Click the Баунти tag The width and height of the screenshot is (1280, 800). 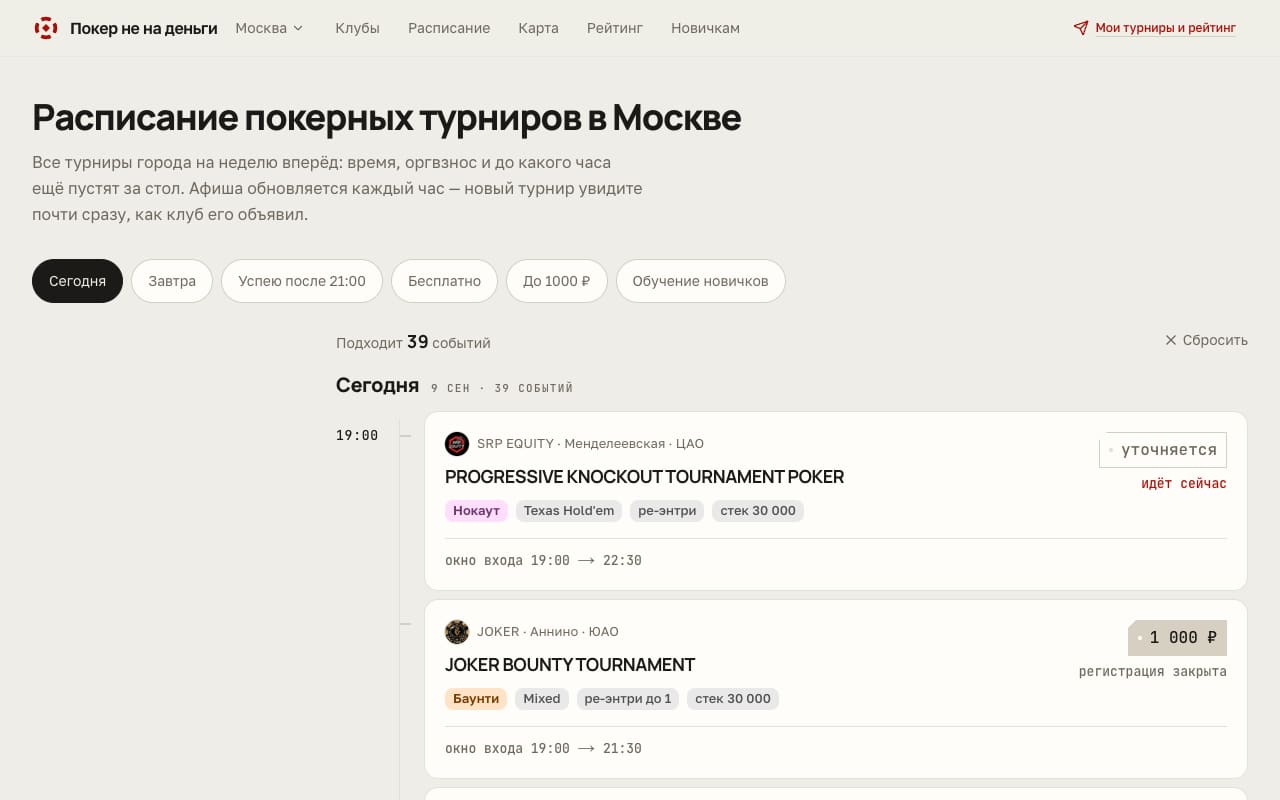tap(476, 699)
